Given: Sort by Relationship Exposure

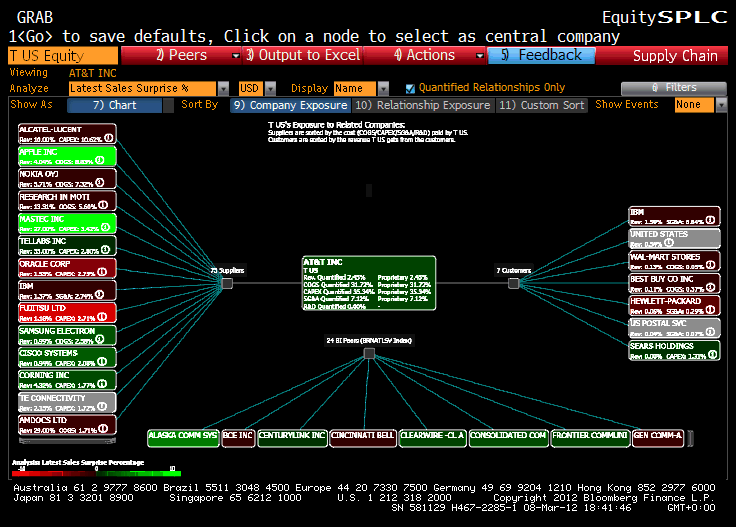Looking at the screenshot, I should [x=422, y=105].
